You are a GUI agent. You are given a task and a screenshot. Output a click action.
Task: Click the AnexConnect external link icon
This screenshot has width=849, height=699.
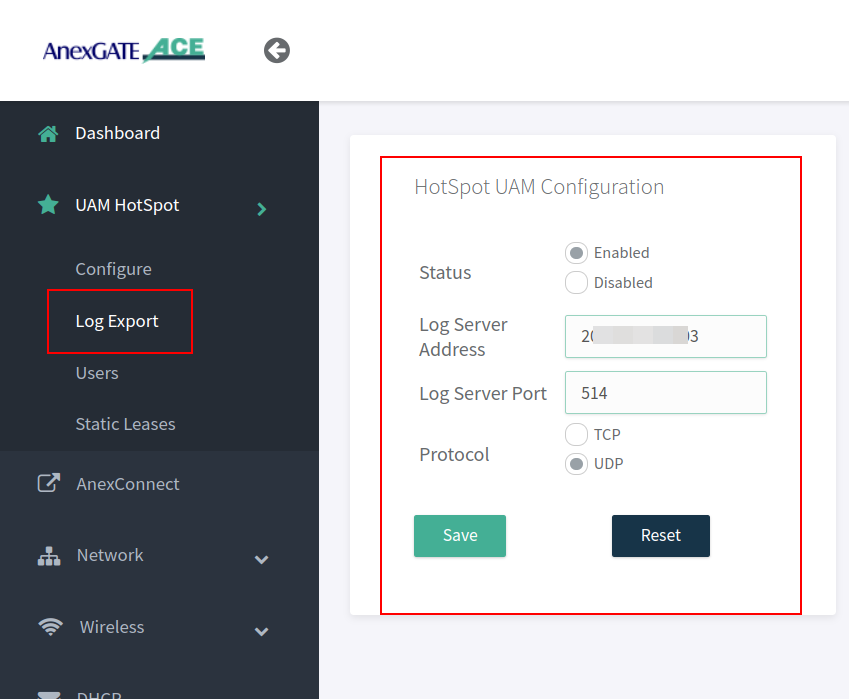pos(48,484)
